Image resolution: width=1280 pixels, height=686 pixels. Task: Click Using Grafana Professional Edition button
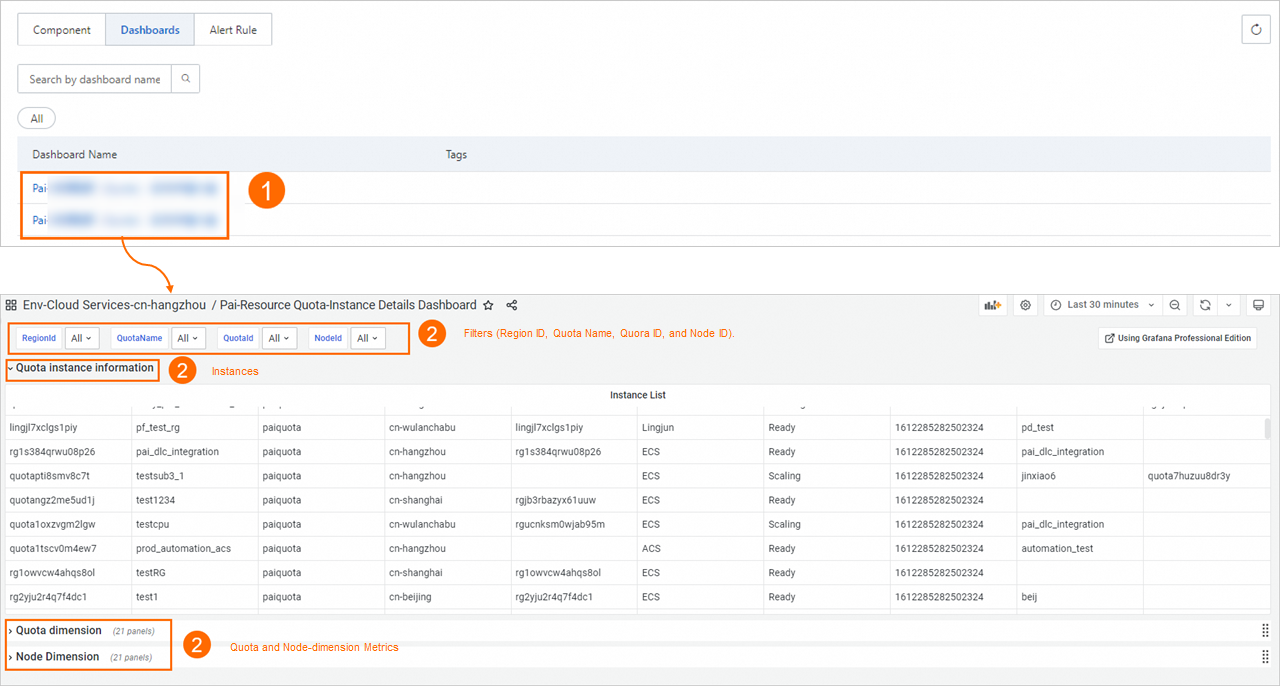(1177, 338)
